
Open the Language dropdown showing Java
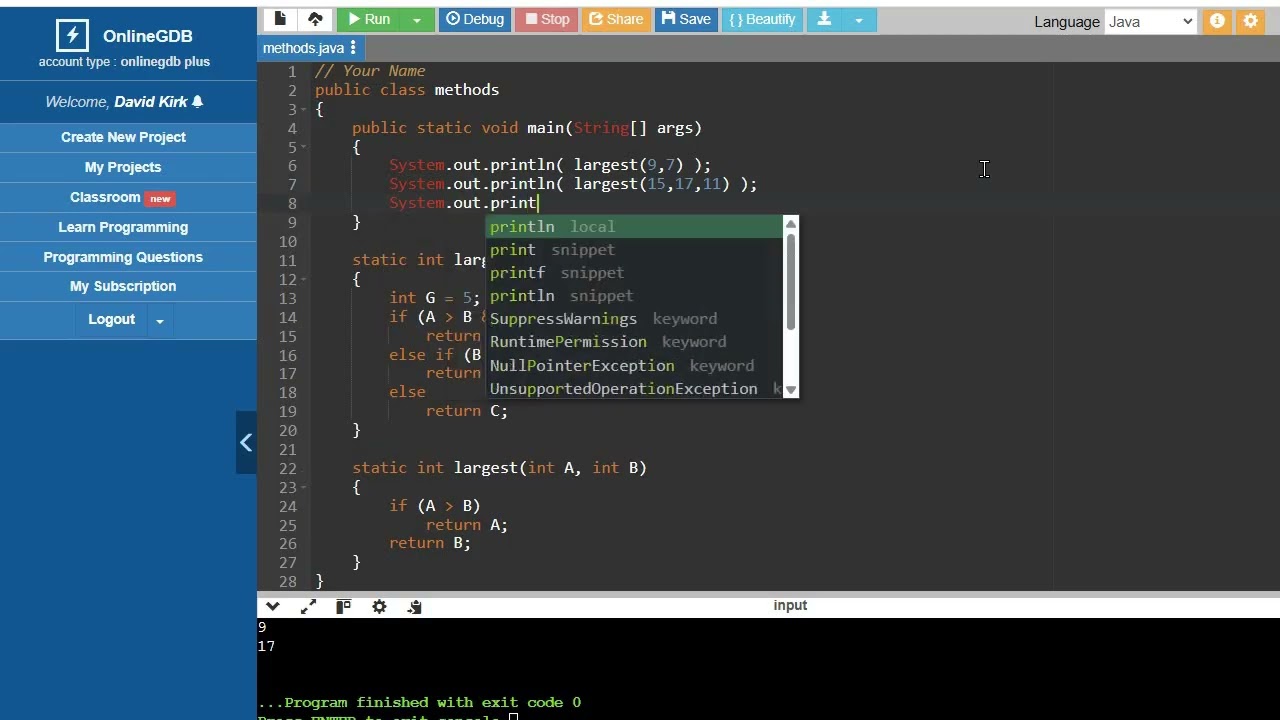[1150, 21]
